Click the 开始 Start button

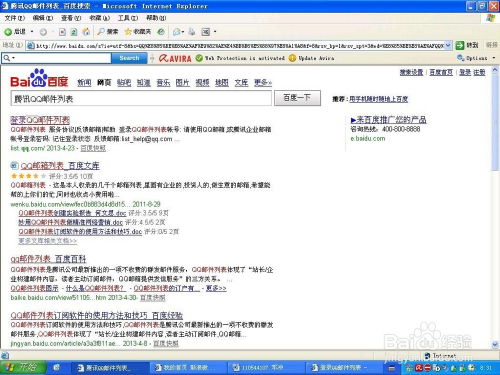point(22,367)
